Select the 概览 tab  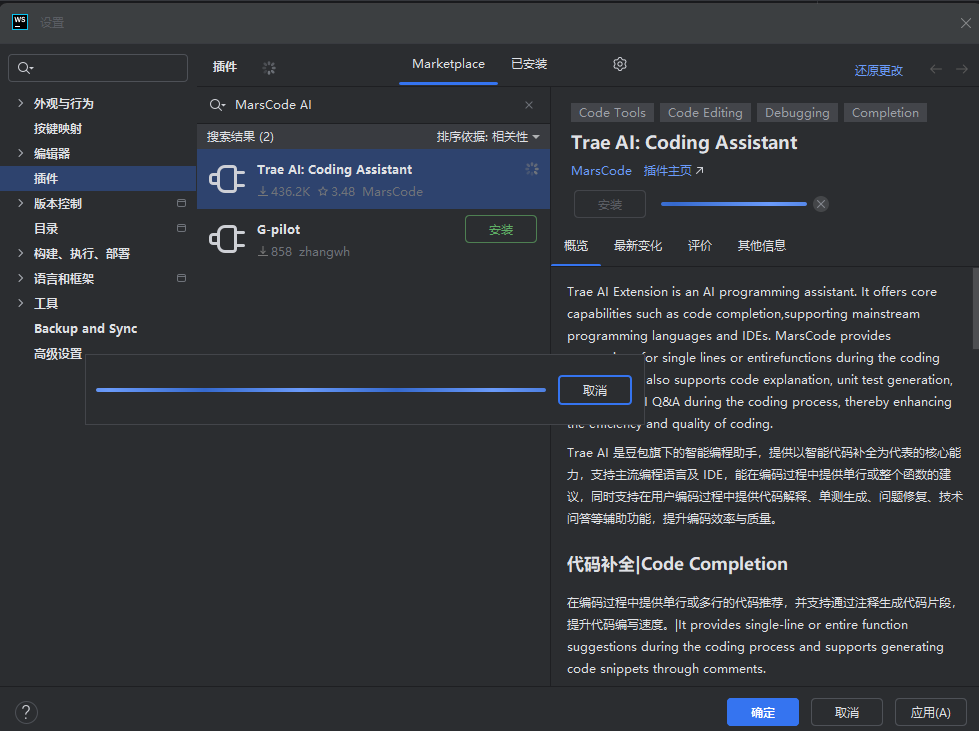[x=576, y=245]
